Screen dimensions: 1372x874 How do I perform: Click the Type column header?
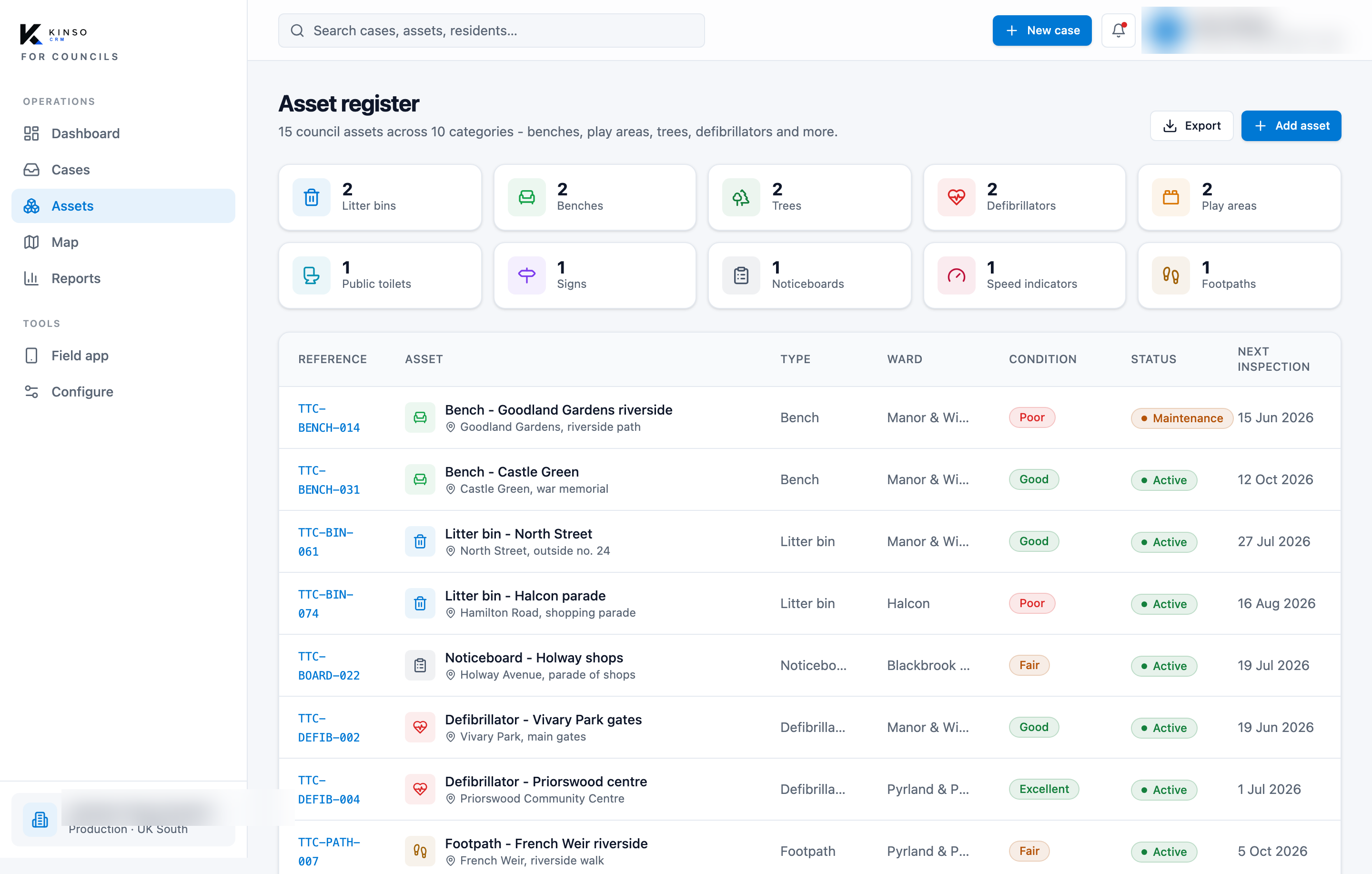click(x=795, y=359)
